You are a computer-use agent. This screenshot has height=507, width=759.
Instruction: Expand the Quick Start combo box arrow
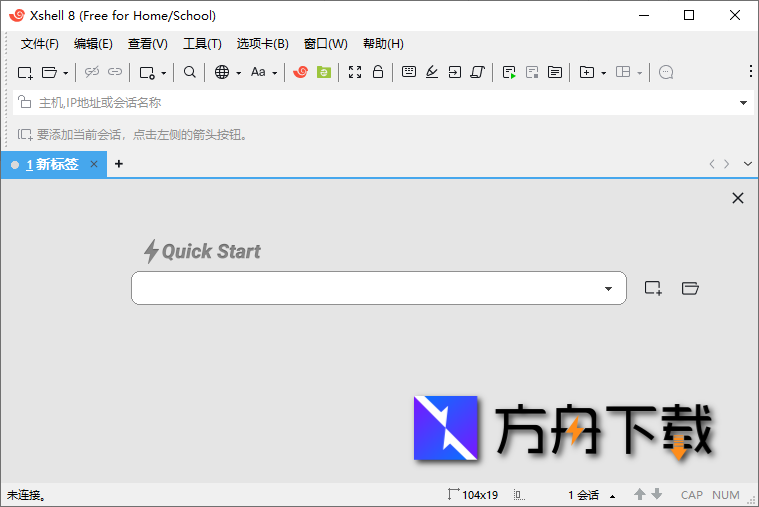coord(608,289)
